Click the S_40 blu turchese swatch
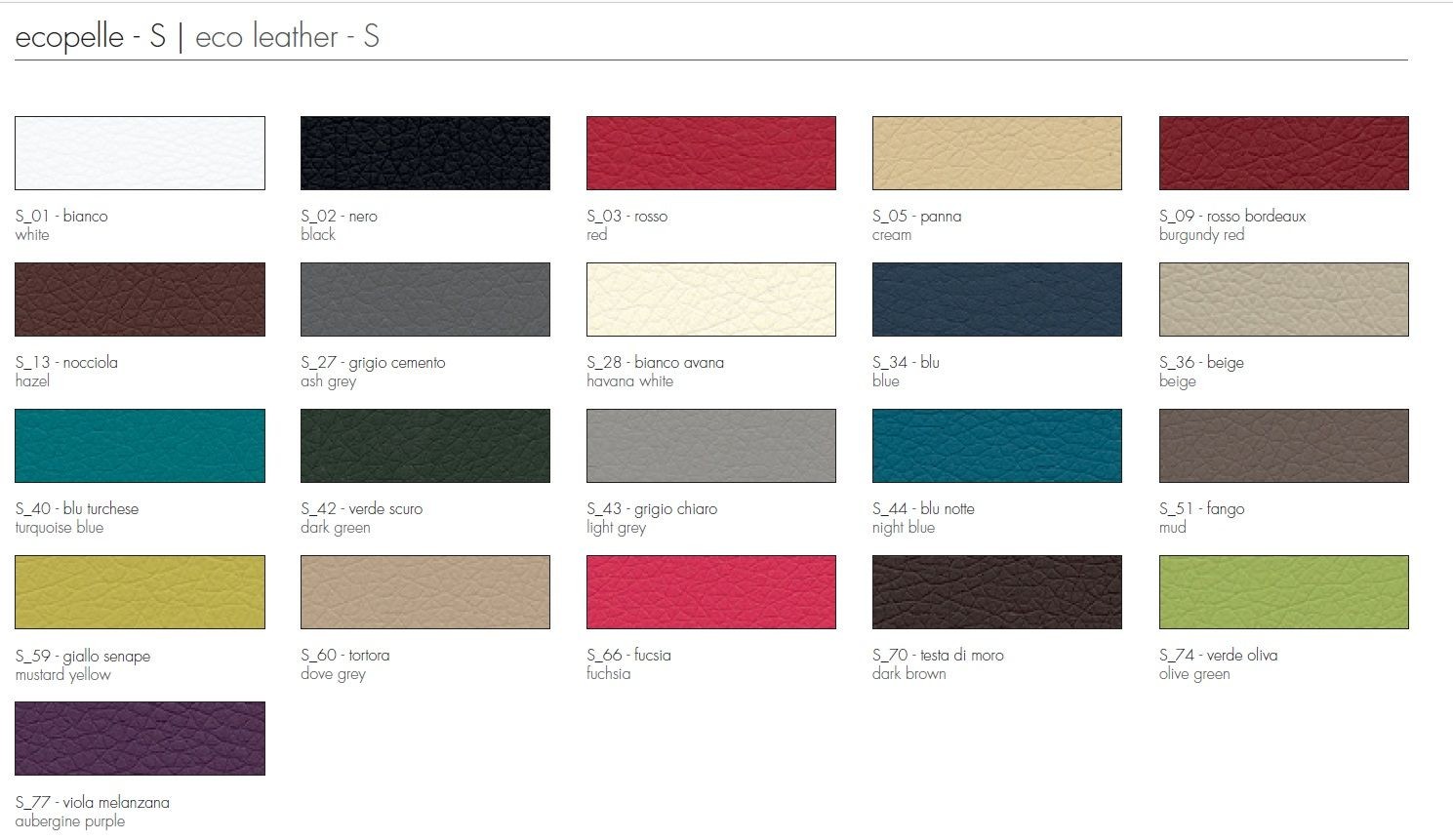This screenshot has width=1453, height=840. click(140, 446)
